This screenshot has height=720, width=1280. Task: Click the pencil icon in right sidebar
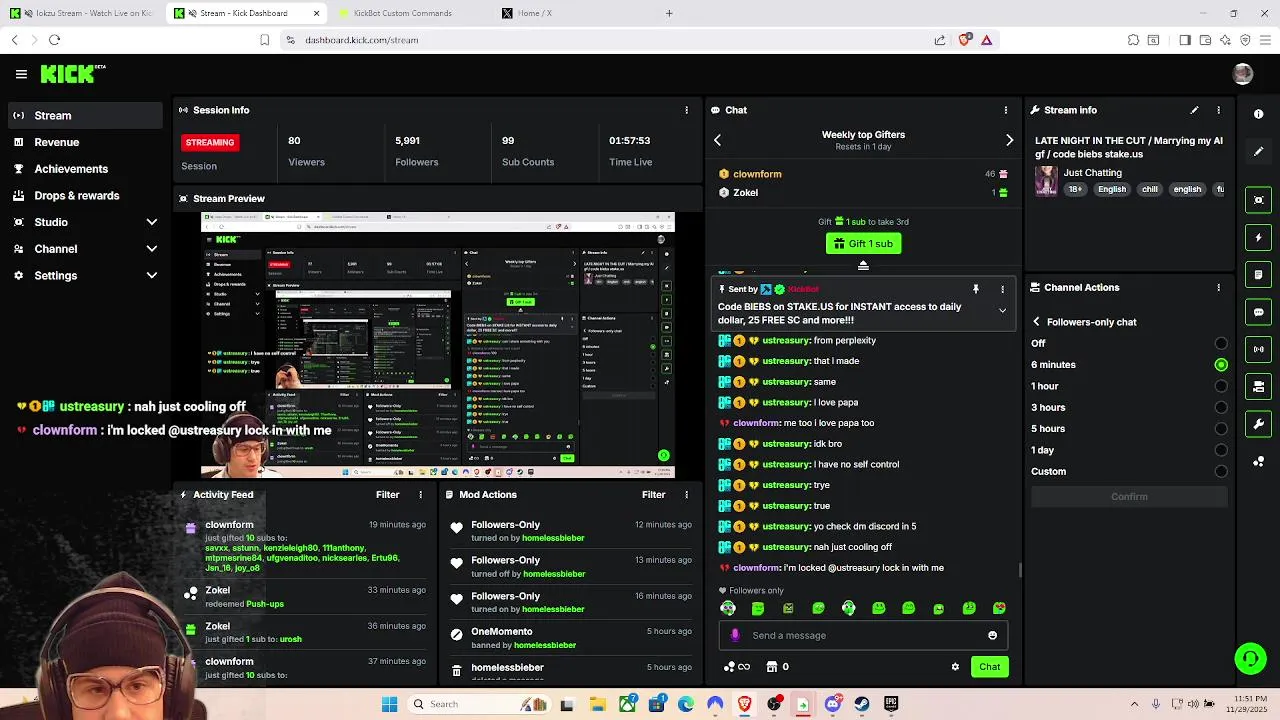point(1259,151)
